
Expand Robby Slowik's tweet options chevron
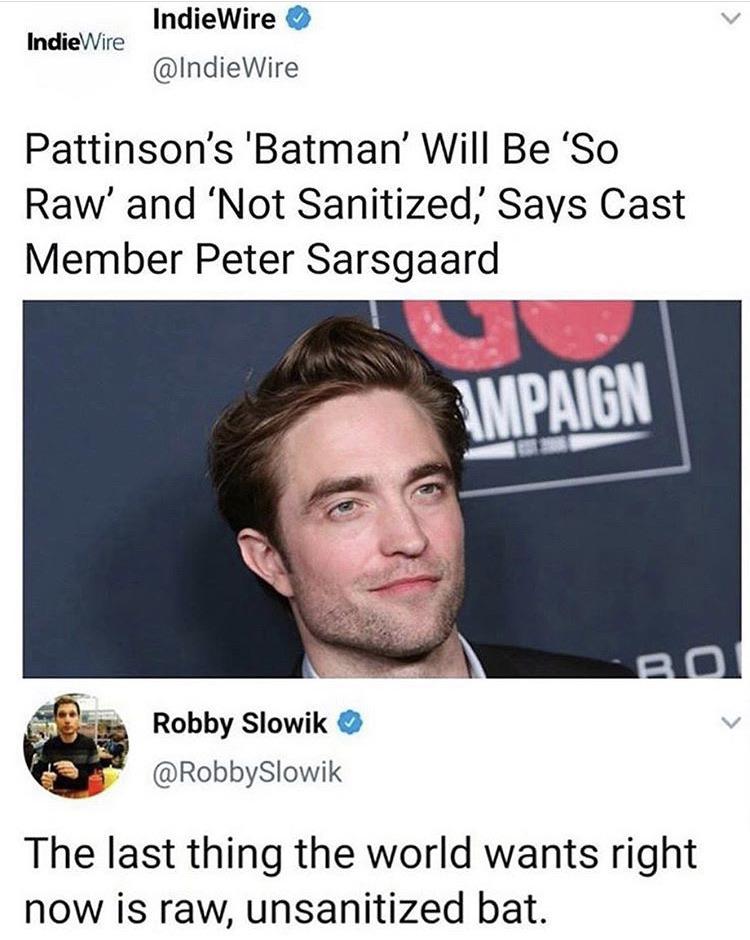(x=729, y=722)
